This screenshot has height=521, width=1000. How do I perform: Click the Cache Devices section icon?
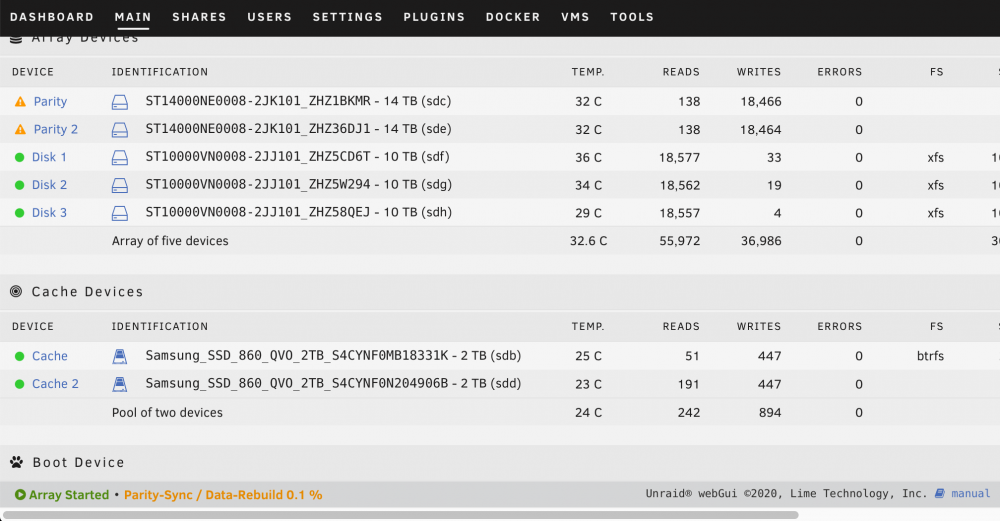click(16, 291)
